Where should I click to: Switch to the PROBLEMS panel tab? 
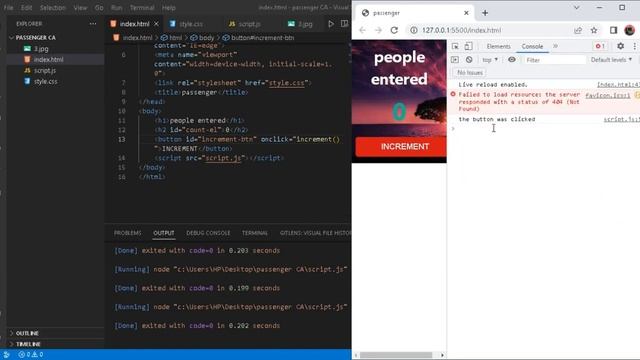point(127,233)
